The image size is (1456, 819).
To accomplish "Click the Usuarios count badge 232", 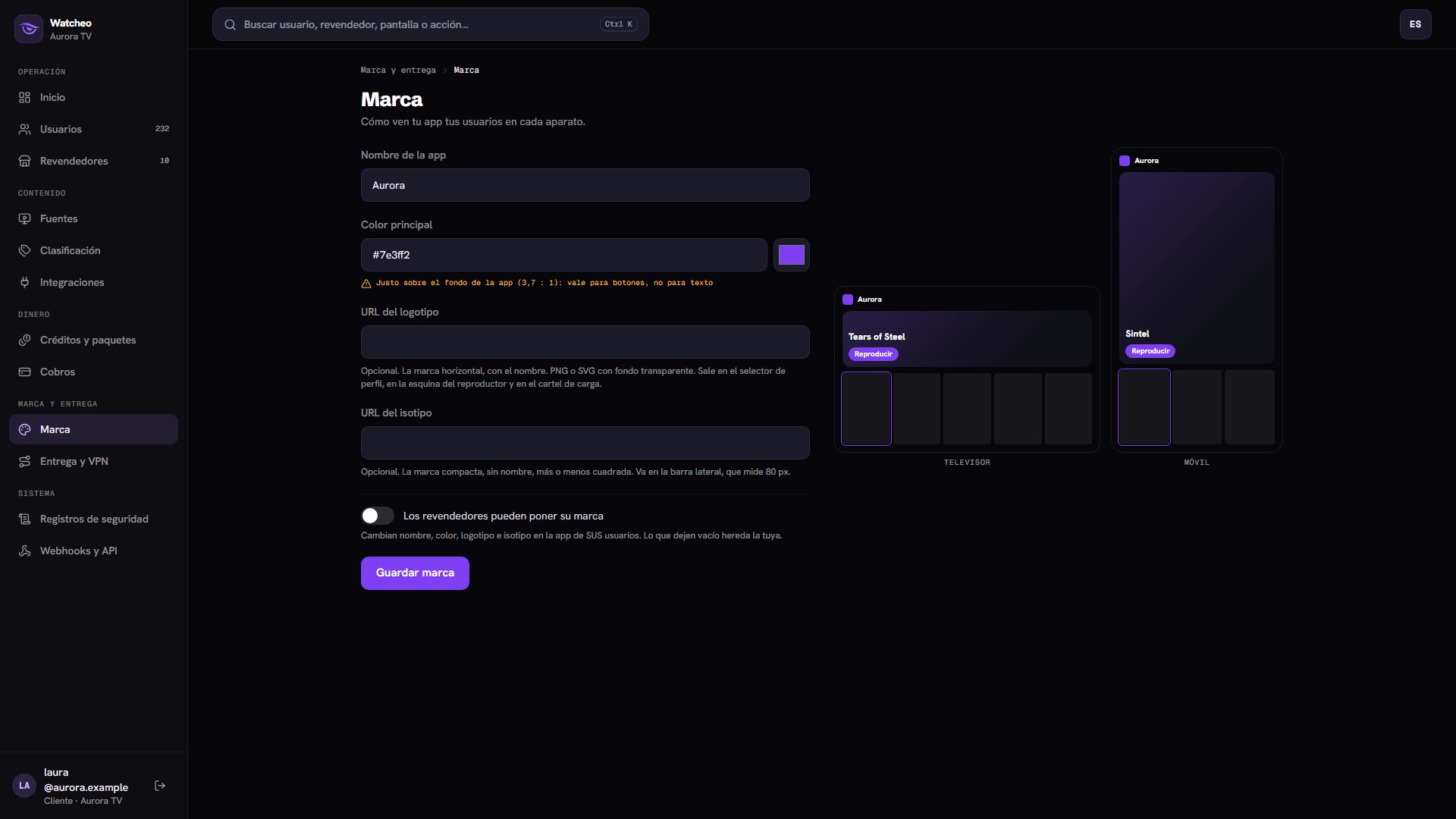I will [162, 129].
